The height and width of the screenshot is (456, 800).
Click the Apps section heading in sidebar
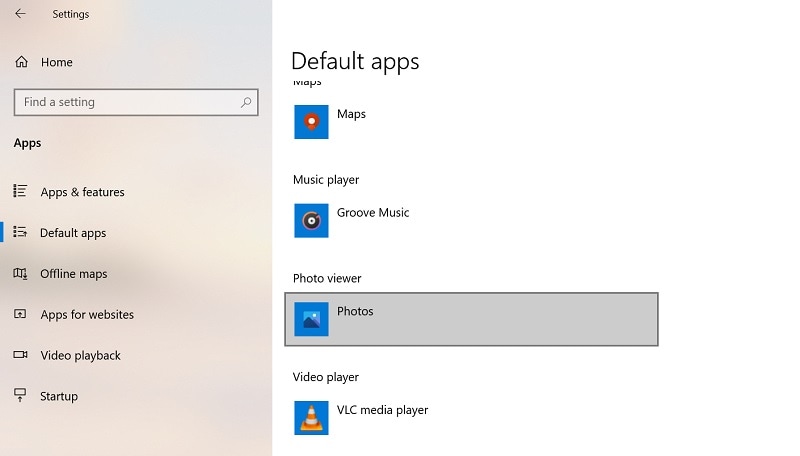point(28,143)
